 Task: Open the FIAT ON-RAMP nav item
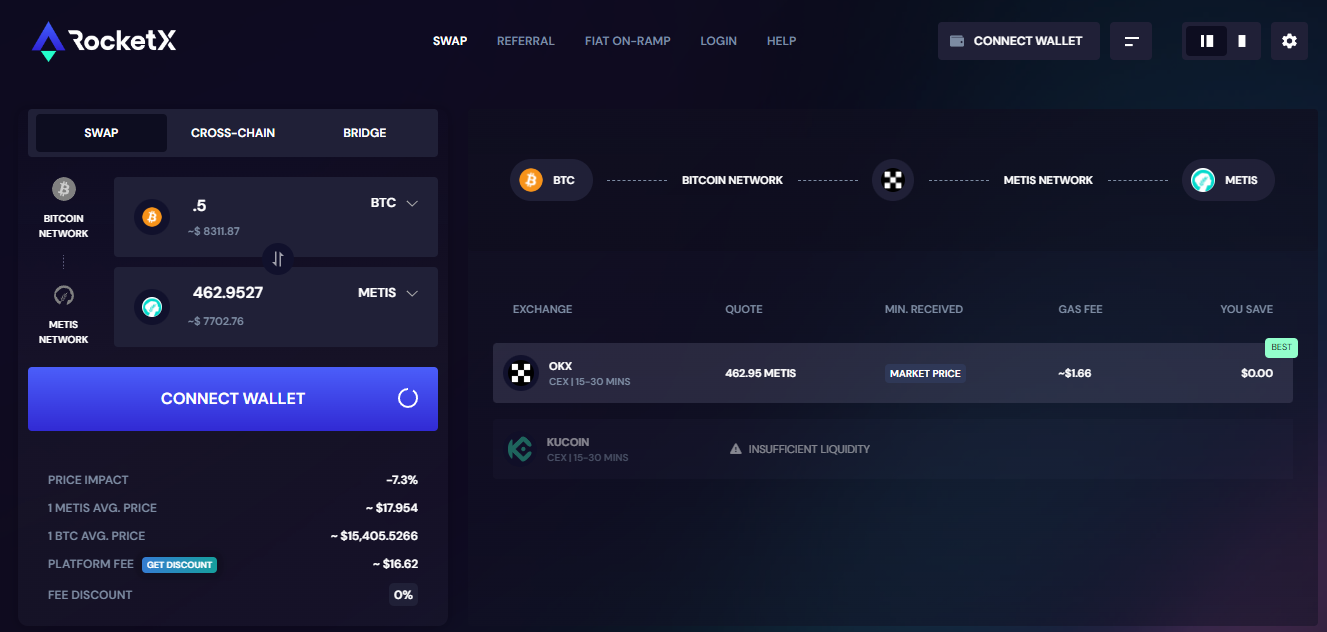tap(628, 41)
